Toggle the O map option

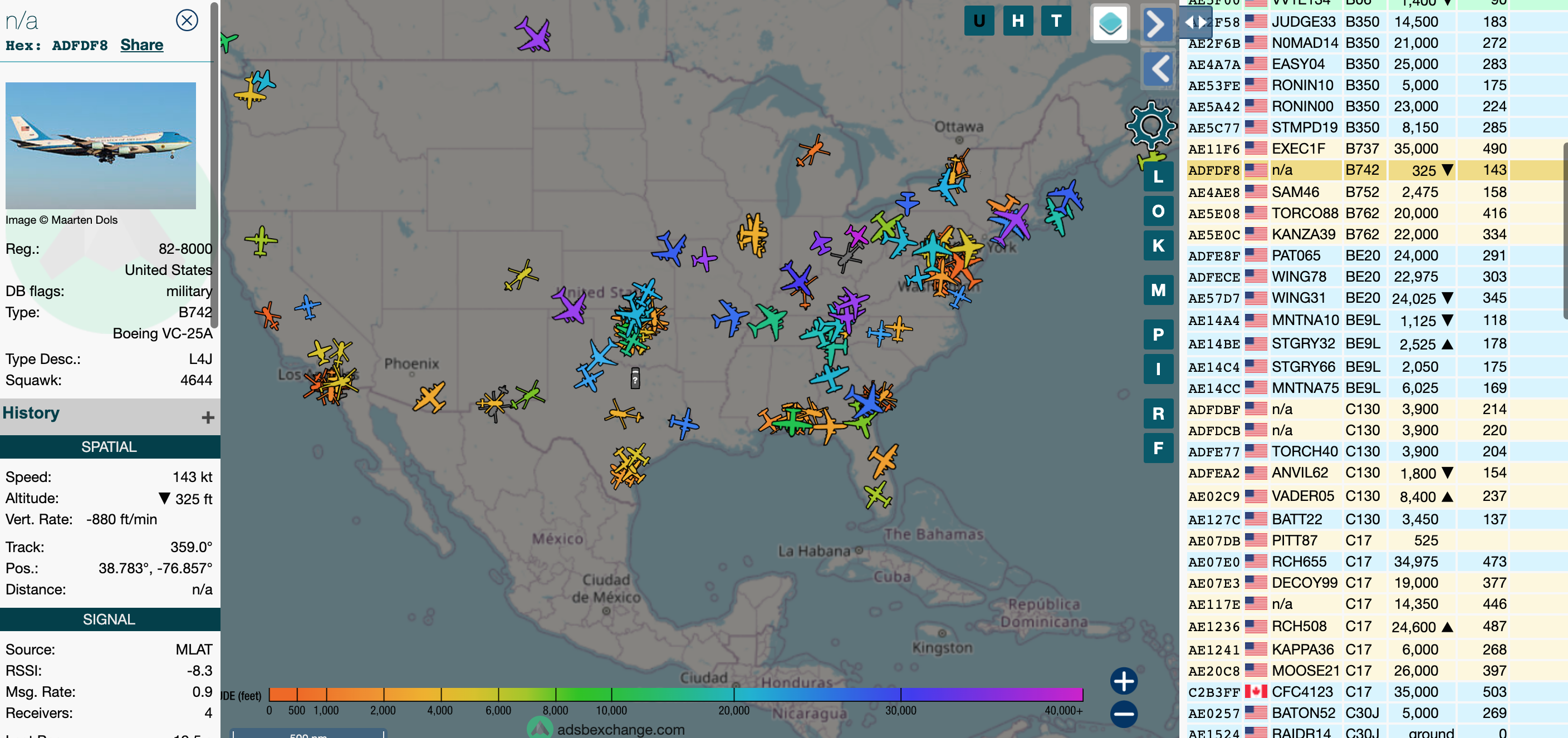pos(1158,211)
